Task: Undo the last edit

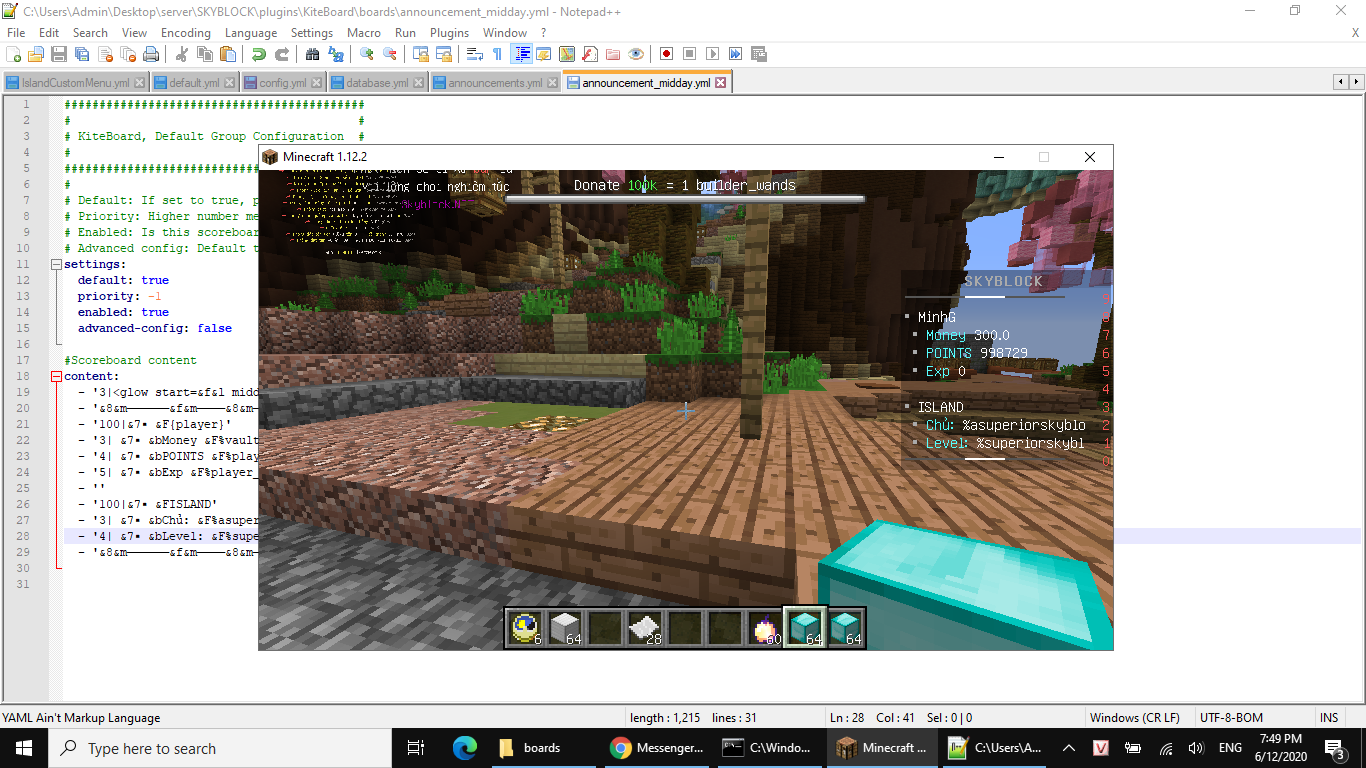Action: [258, 54]
